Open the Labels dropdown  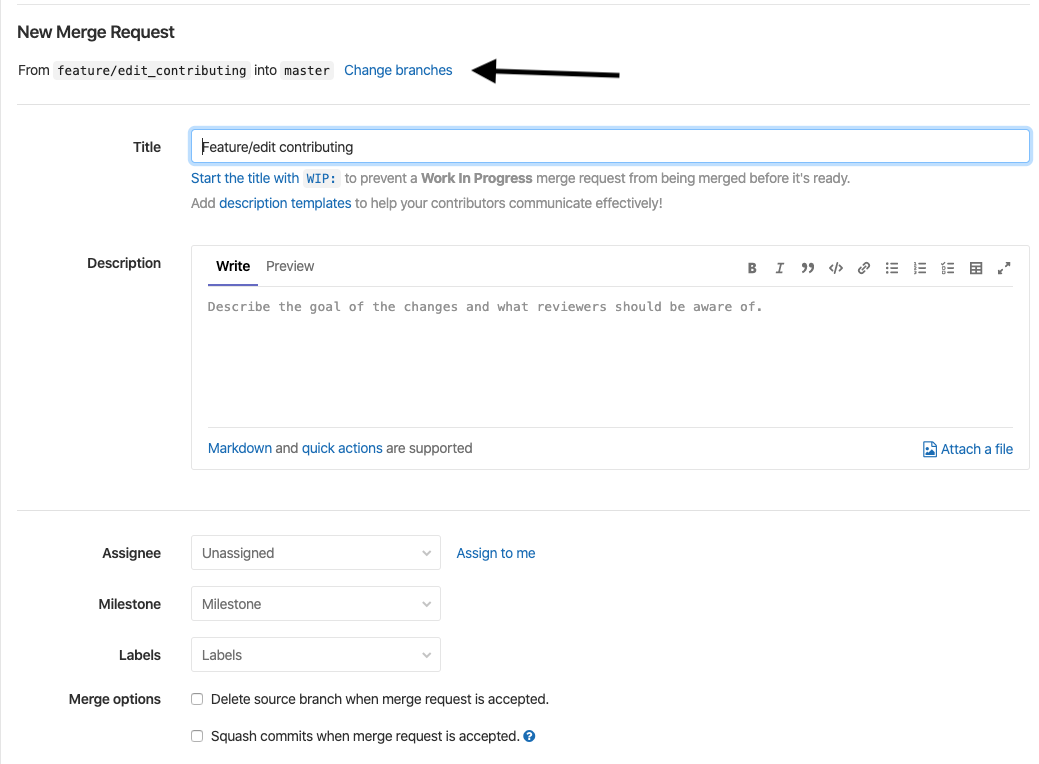(315, 655)
